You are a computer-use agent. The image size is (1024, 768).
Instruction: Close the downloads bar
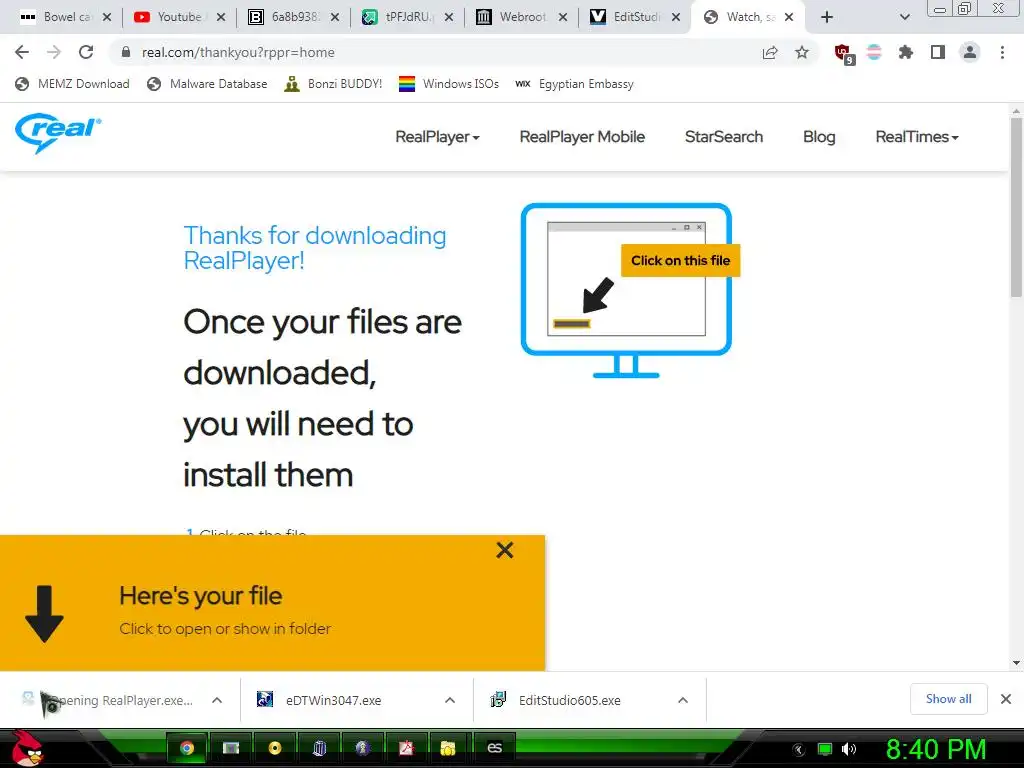(1006, 699)
